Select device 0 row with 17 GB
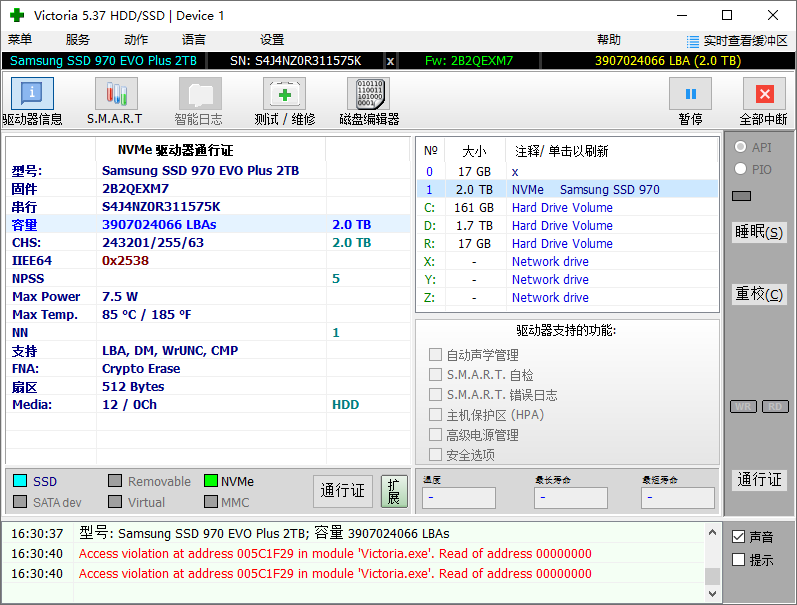 [567, 172]
